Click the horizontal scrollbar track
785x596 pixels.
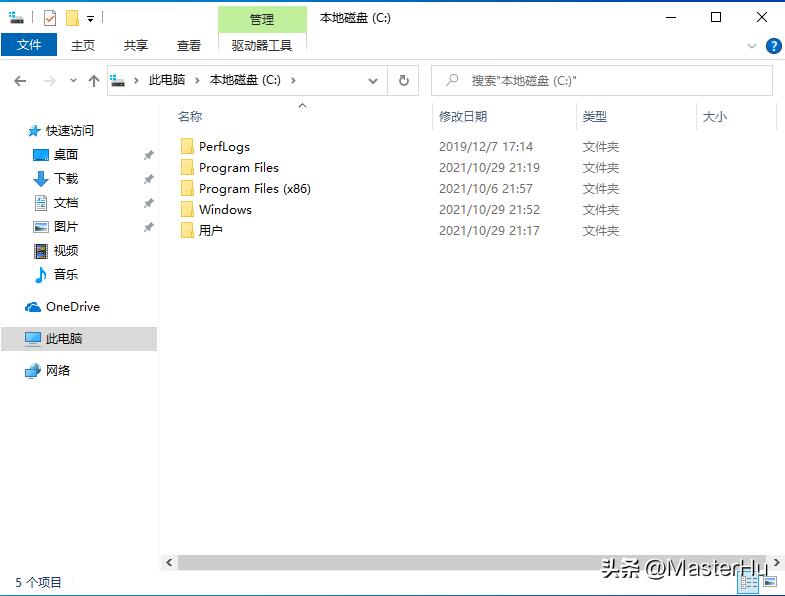point(471,562)
